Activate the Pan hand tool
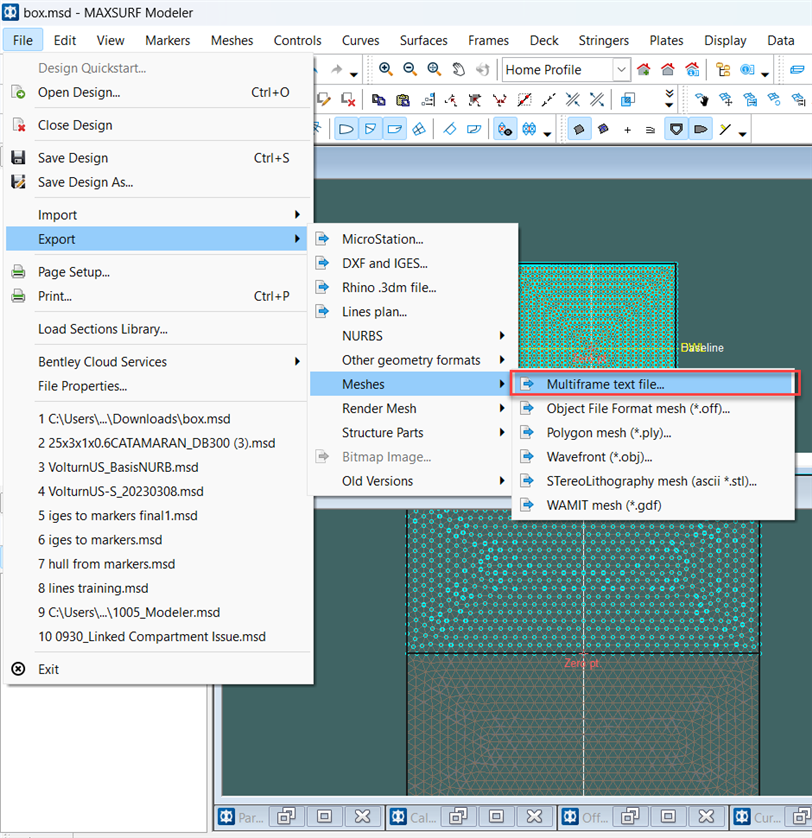The width and height of the screenshot is (812, 838). pyautogui.click(x=458, y=69)
